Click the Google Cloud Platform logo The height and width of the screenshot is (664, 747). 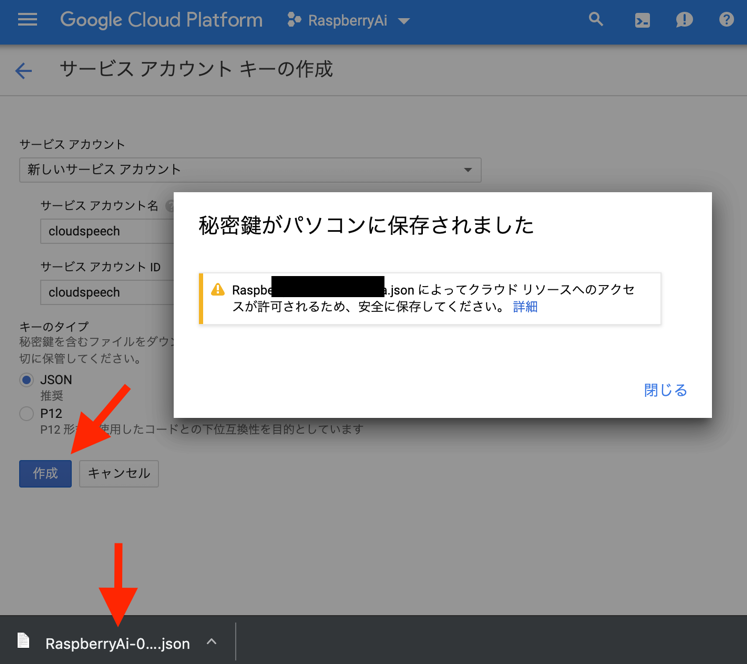[161, 20]
